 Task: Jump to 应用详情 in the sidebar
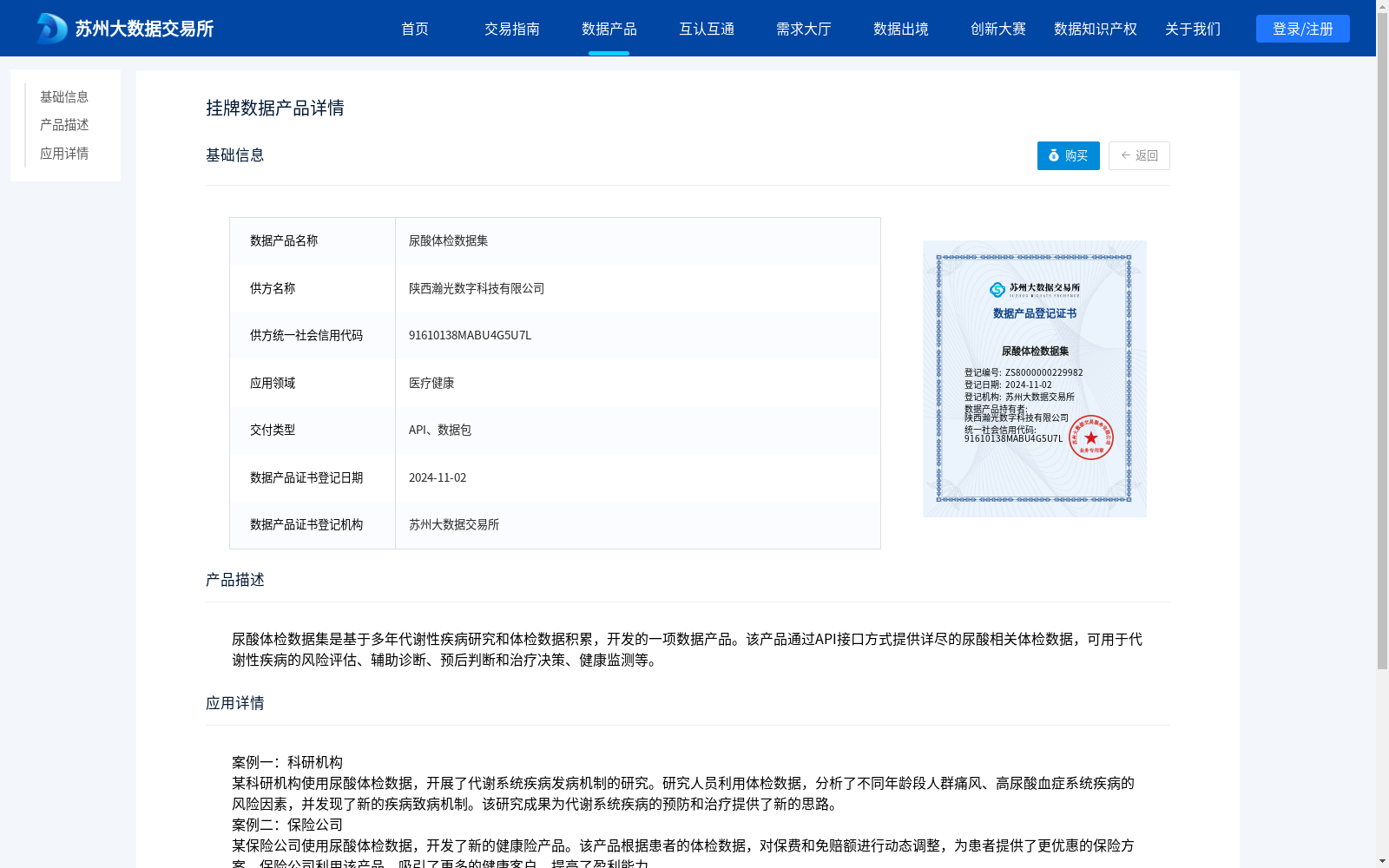[x=64, y=154]
